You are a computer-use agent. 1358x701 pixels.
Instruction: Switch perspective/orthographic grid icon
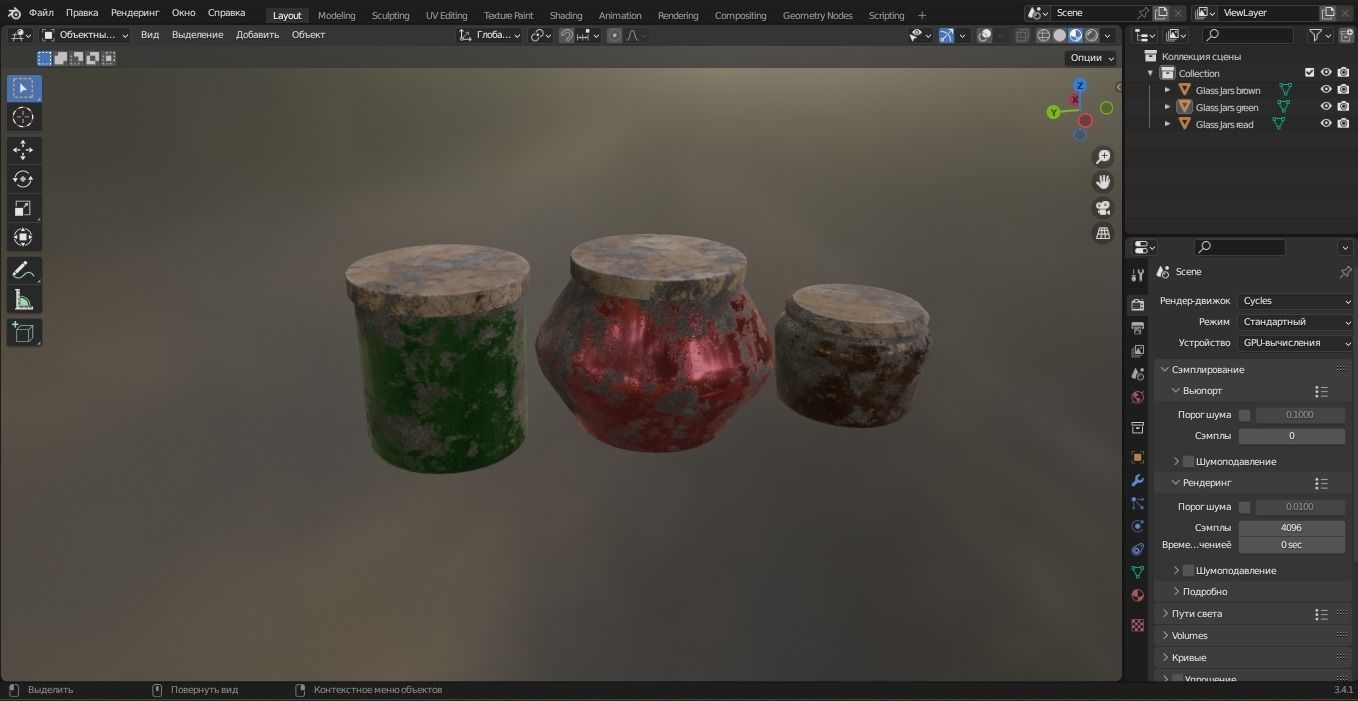[x=1103, y=233]
